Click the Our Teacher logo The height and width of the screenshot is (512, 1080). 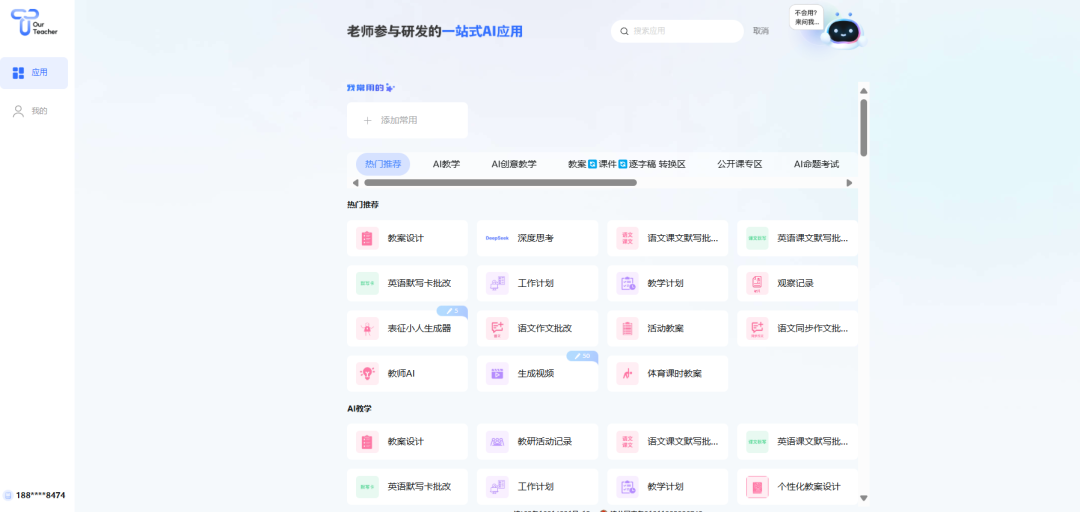click(34, 22)
